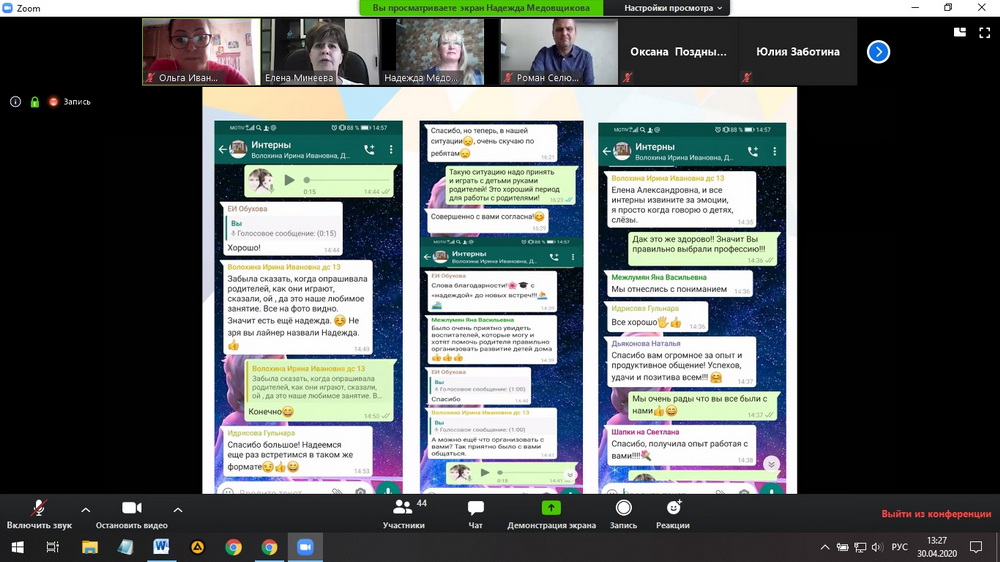Viewport: 1000px width, 562px height.
Task: Open notification center icon
Action: click(976, 547)
